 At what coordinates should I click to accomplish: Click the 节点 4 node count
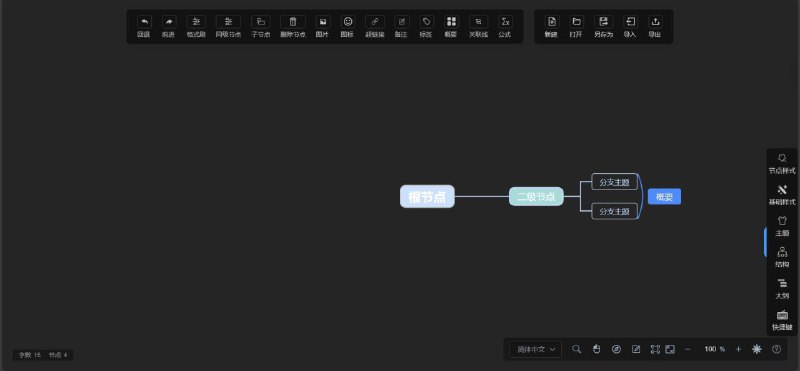click(x=58, y=355)
